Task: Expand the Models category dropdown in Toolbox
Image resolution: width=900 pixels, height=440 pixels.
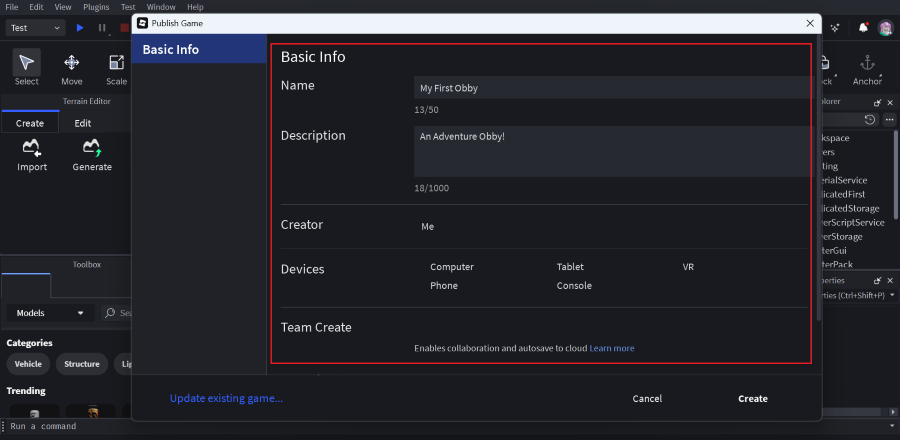Action: coord(50,313)
